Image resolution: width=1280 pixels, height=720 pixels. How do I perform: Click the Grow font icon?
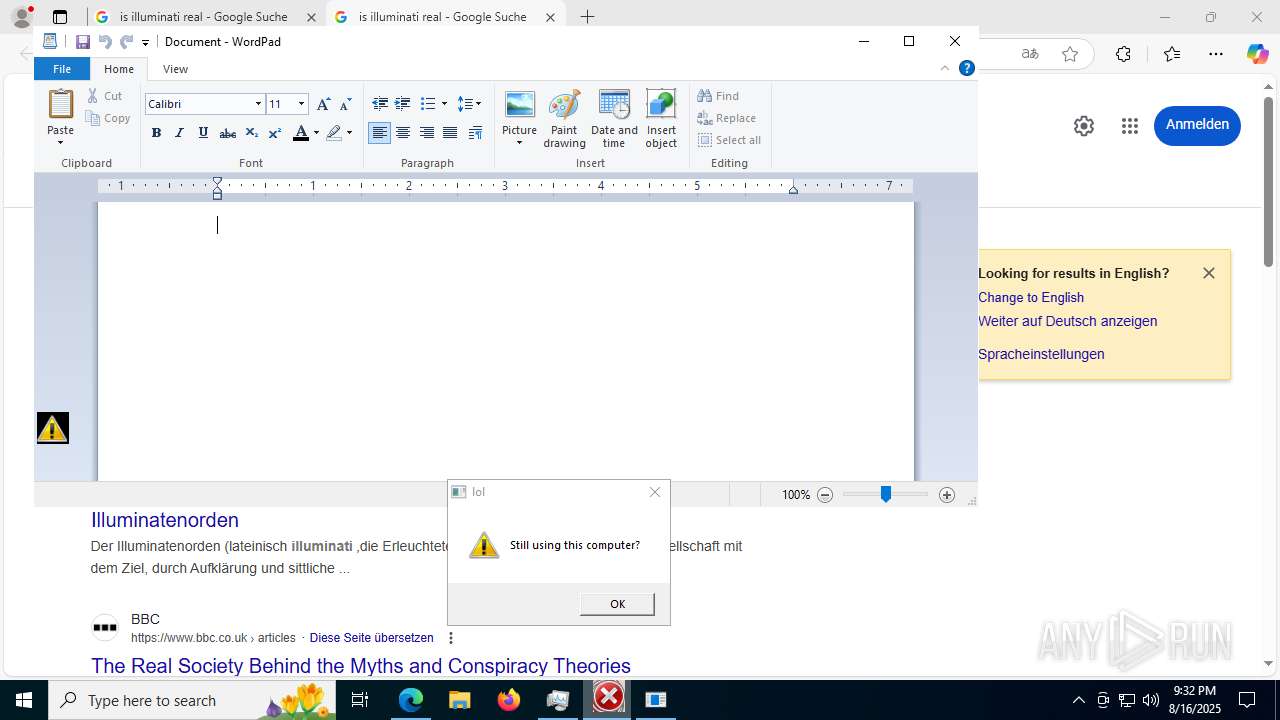[x=323, y=104]
